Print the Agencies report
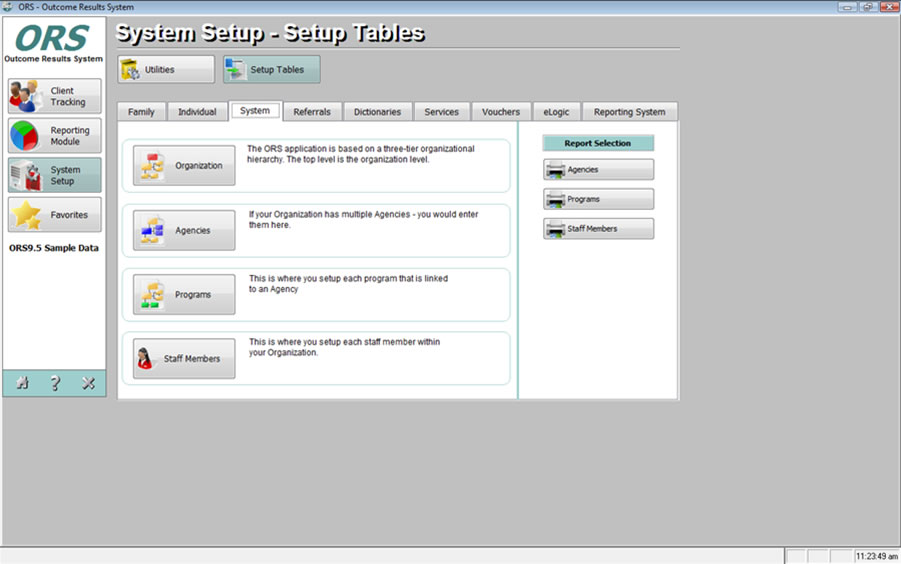Screen dimensions: 901x564 pyautogui.click(x=598, y=170)
